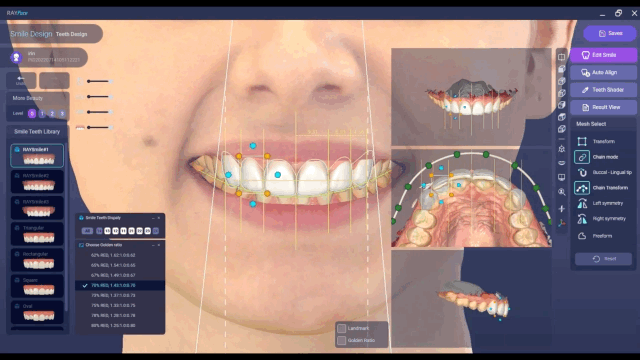Screen dimensions: 640x360
Task: Enable the Golden Ratio checkbox
Action: coord(342,340)
